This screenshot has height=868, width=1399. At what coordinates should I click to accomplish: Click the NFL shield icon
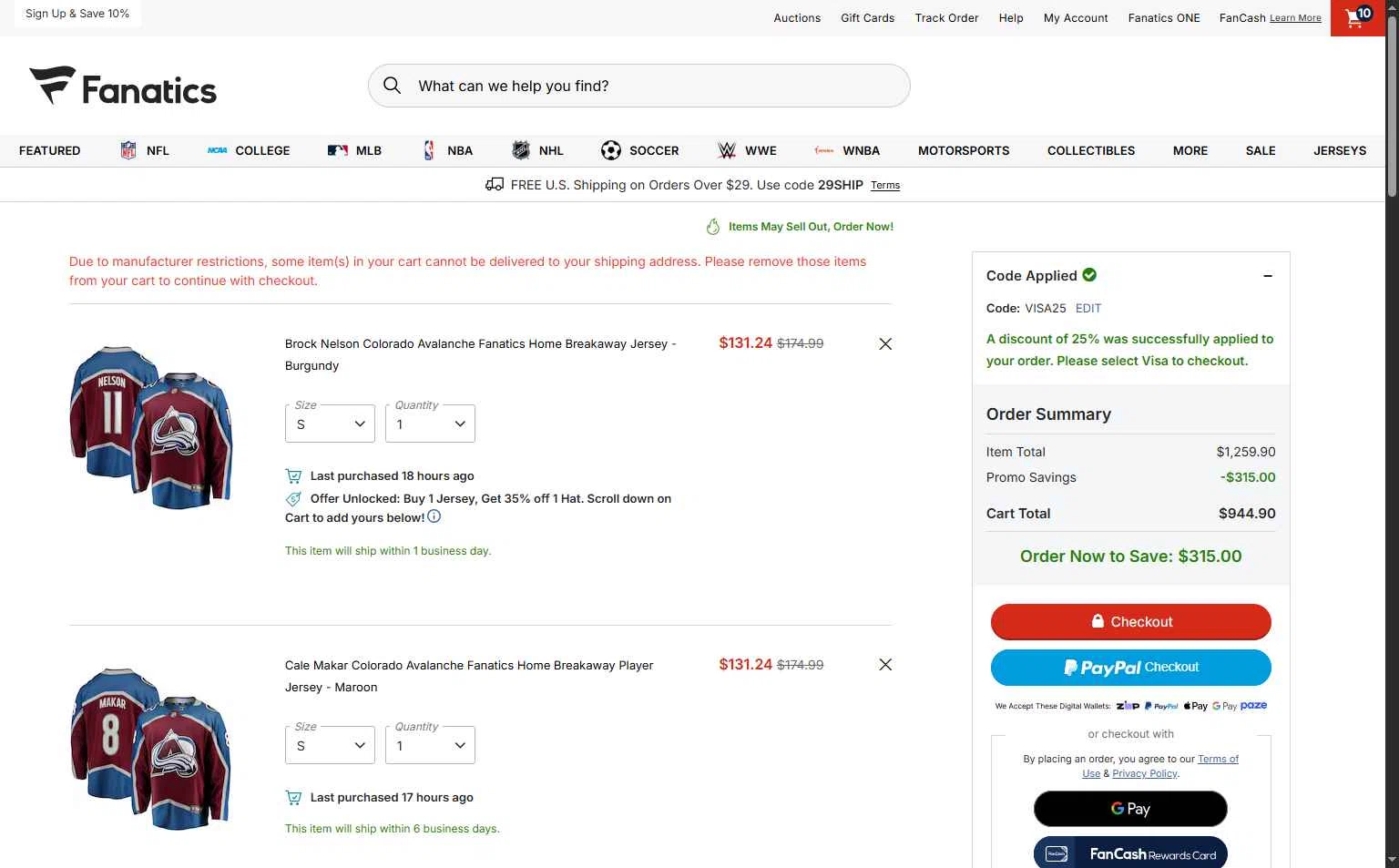coord(128,150)
